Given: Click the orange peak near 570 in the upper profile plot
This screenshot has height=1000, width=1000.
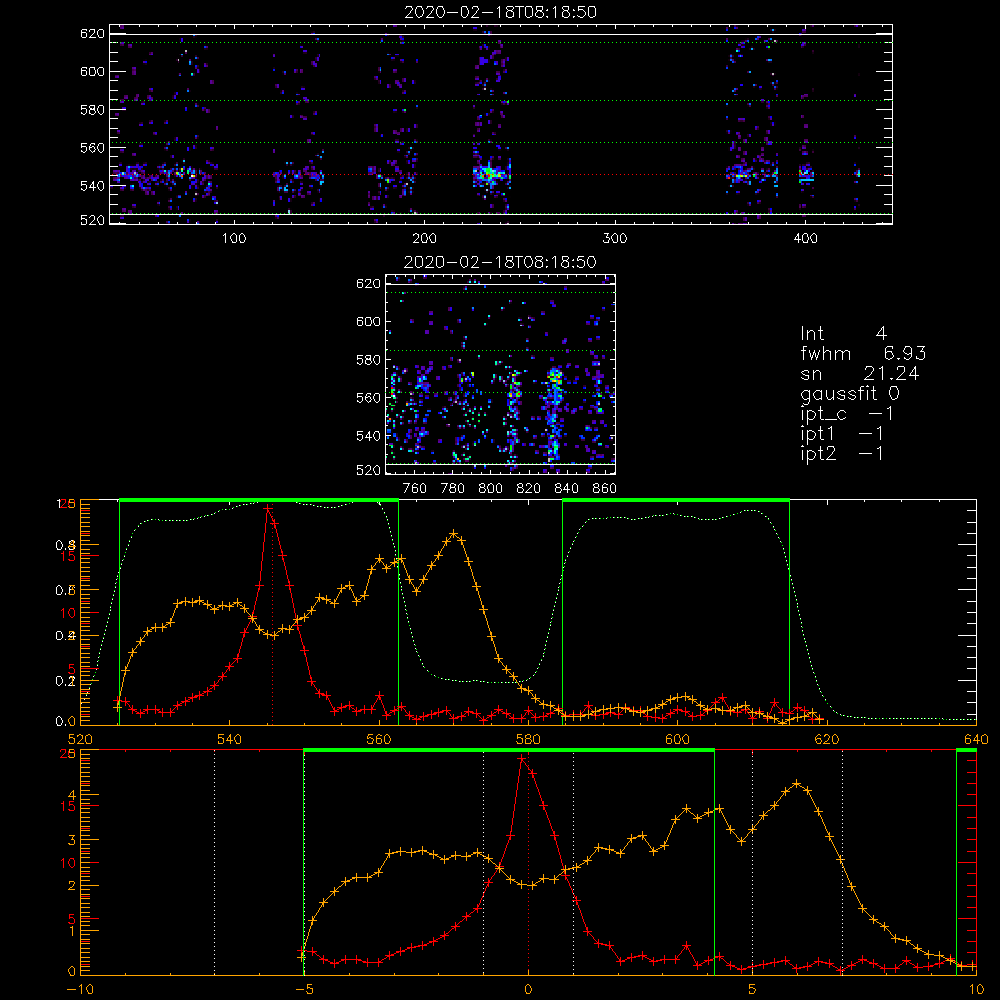Looking at the screenshot, I should point(453,533).
